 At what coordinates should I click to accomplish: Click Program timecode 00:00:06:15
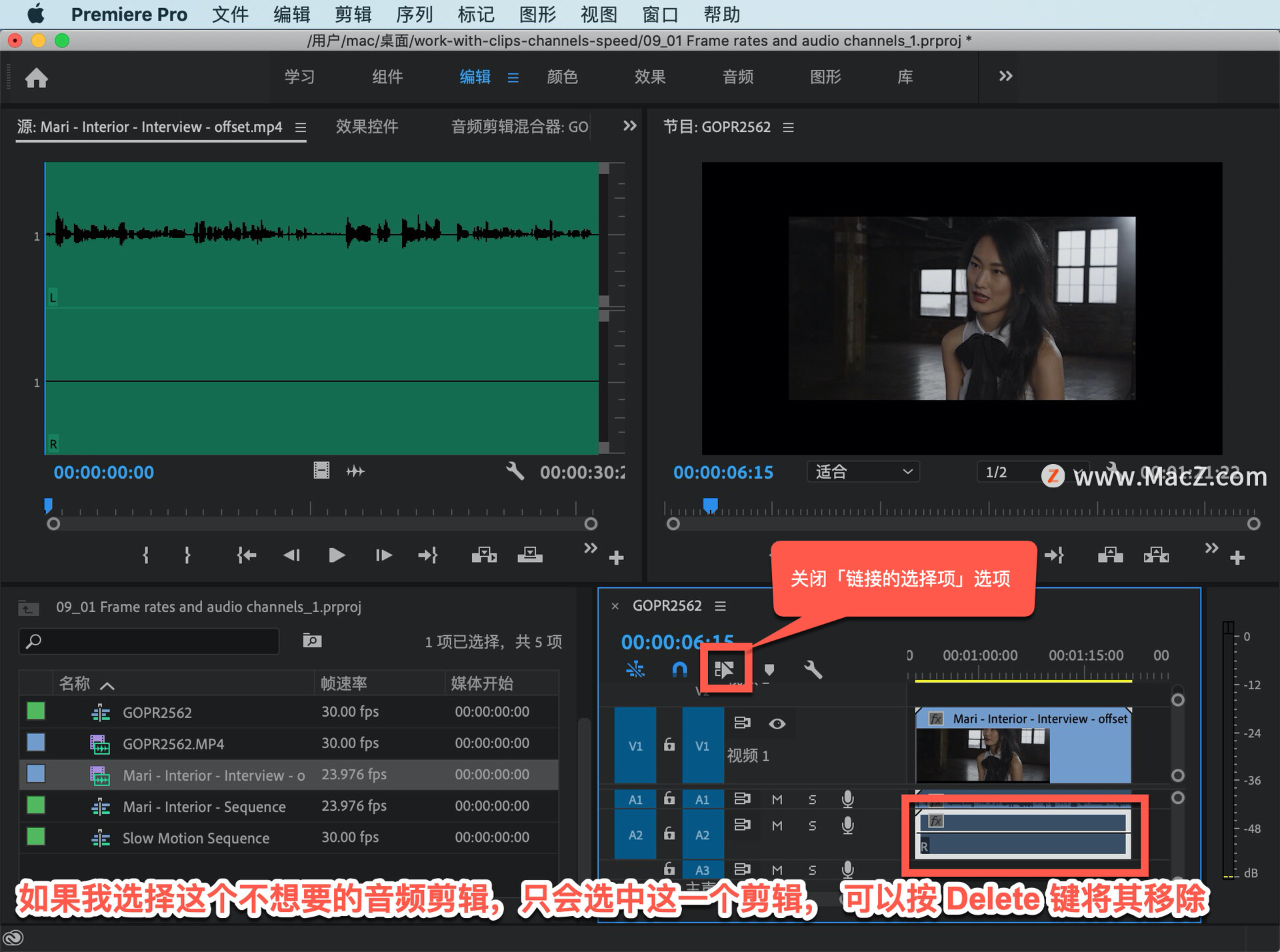tap(723, 472)
